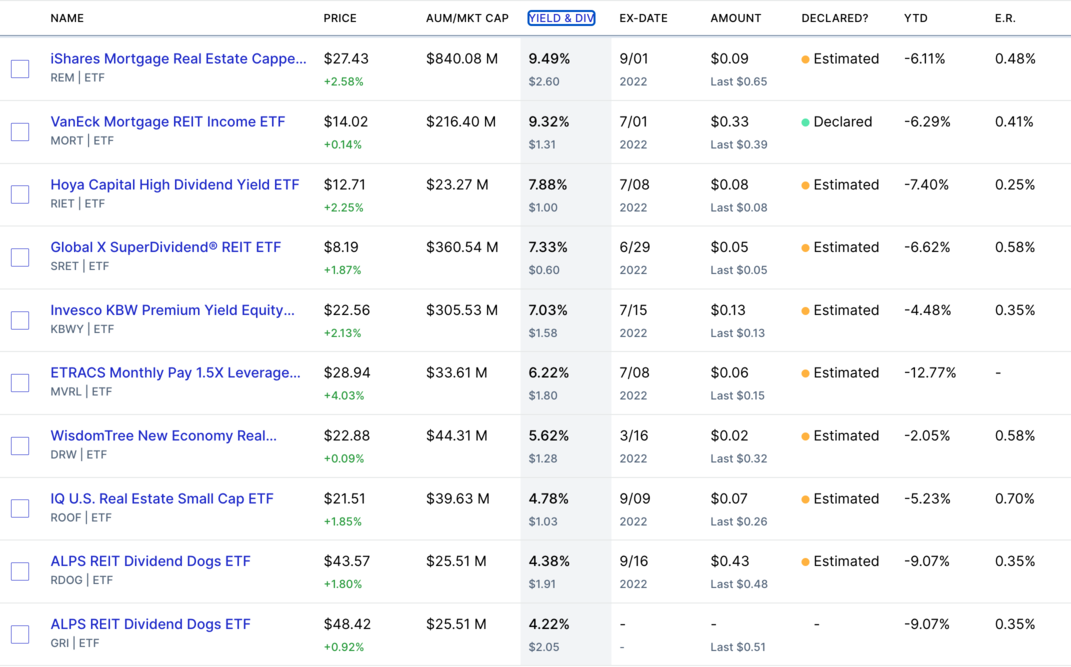Open the IQ U.S. Real Estate Small Cap ETF
The image size is (1071, 667).
click(x=162, y=498)
